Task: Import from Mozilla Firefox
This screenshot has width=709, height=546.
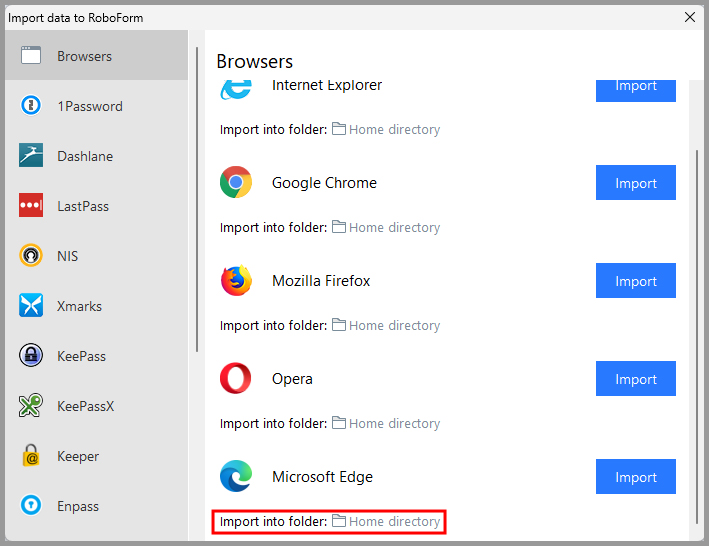Action: [x=635, y=281]
